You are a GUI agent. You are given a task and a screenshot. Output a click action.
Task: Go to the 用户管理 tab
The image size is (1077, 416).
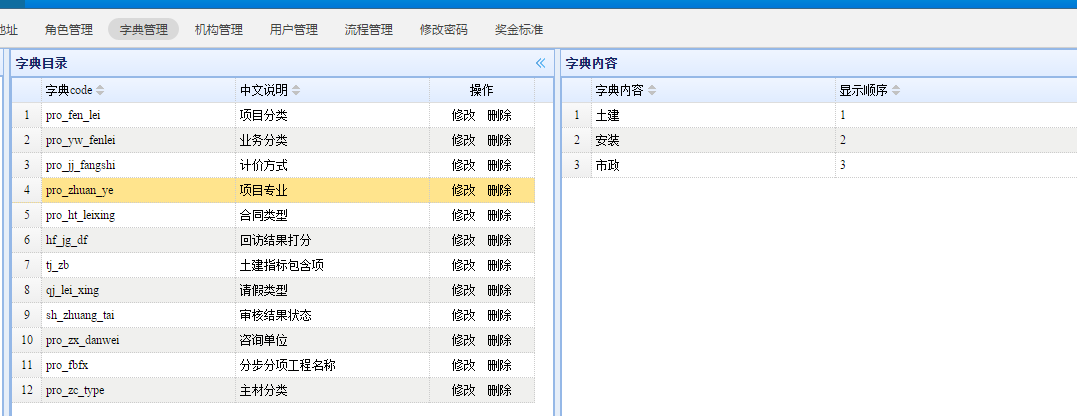coord(294,30)
